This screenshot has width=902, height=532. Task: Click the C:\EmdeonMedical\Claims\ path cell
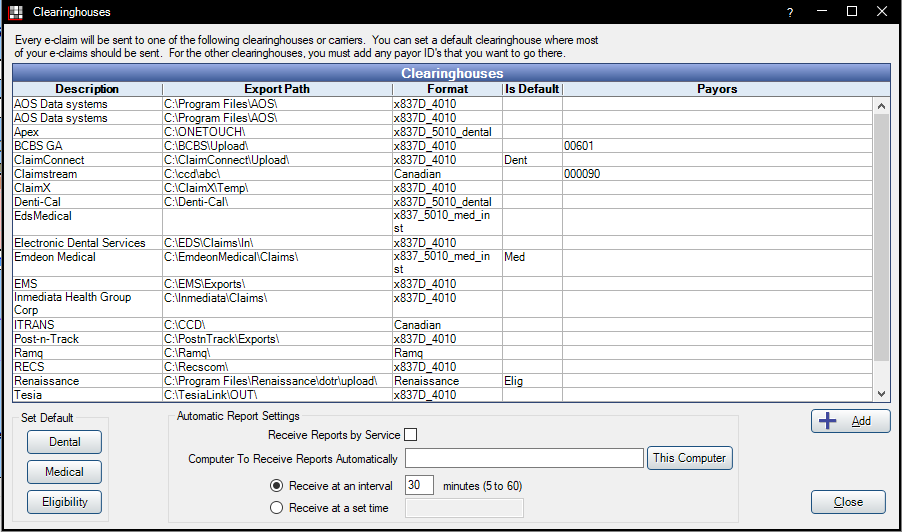click(x=277, y=263)
